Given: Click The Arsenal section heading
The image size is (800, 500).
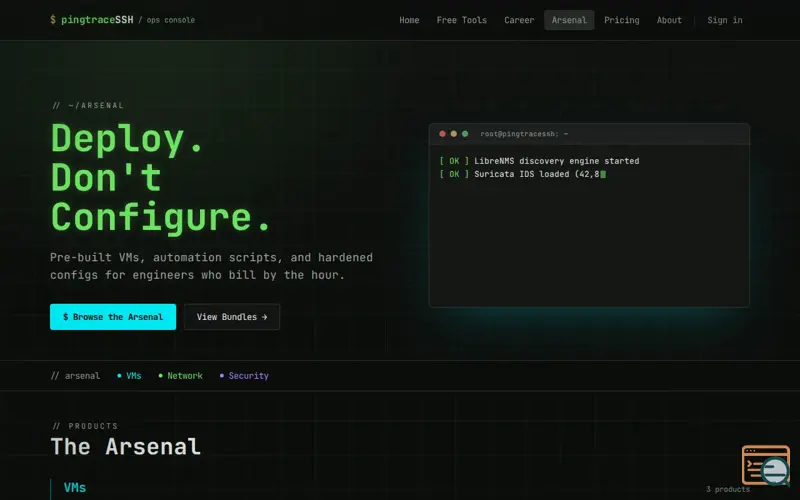Looking at the screenshot, I should click(126, 447).
